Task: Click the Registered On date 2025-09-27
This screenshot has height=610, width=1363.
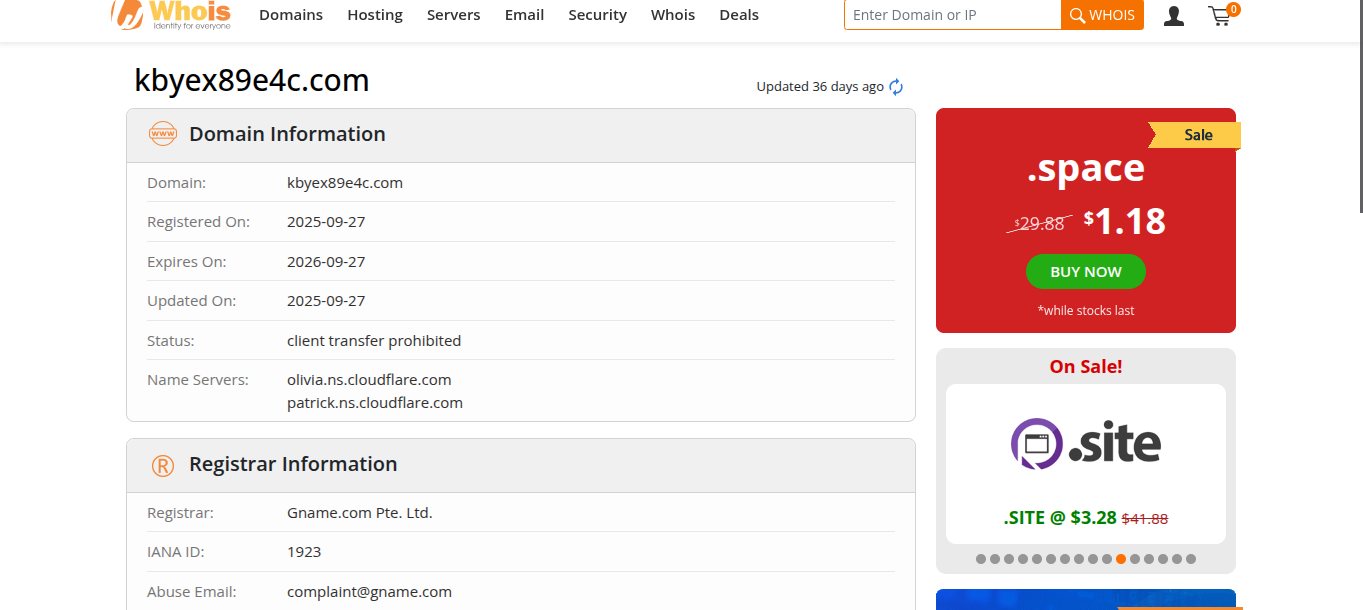Action: click(326, 222)
